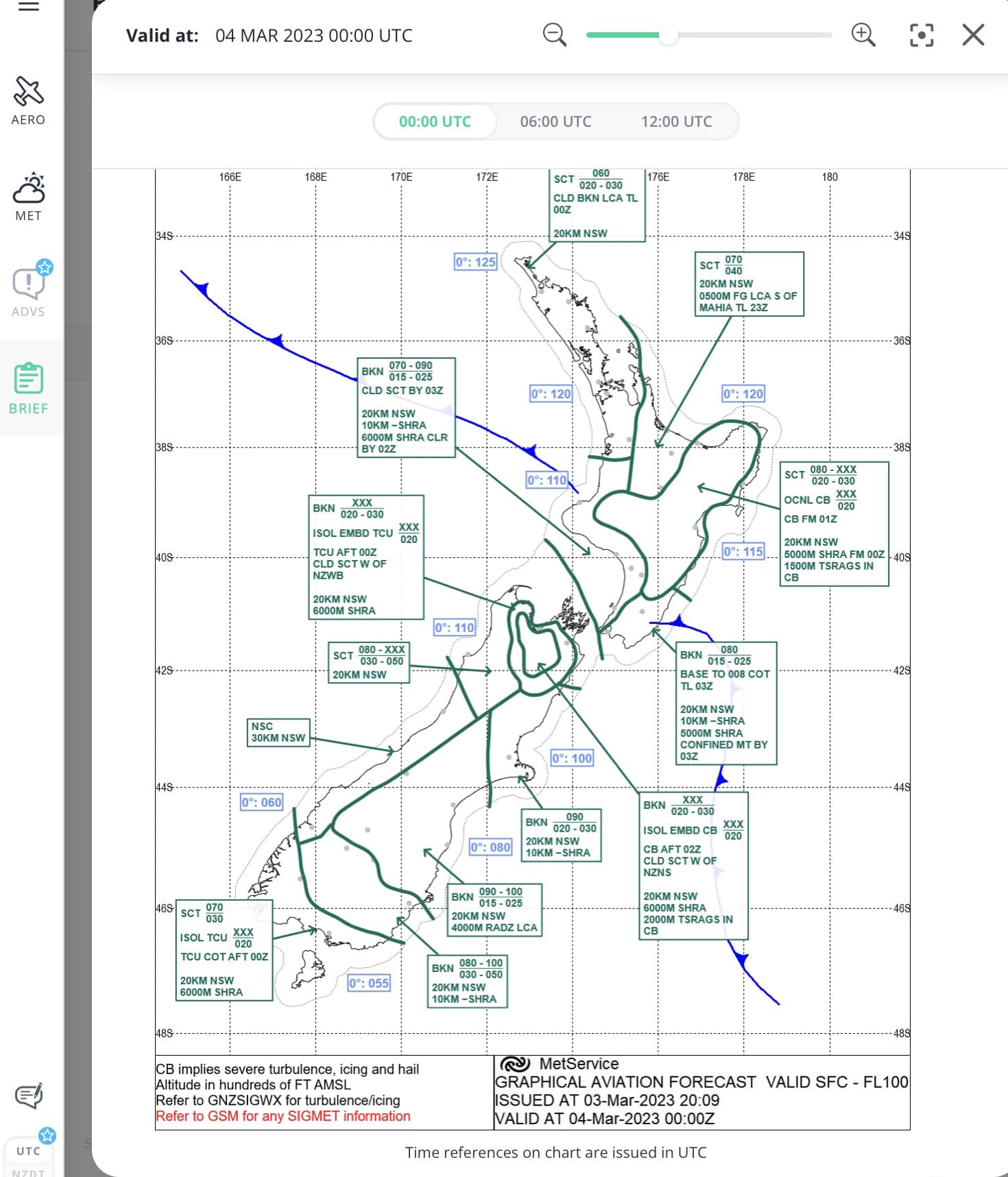
Task: Open the AERO airplane section
Action: pos(28,101)
